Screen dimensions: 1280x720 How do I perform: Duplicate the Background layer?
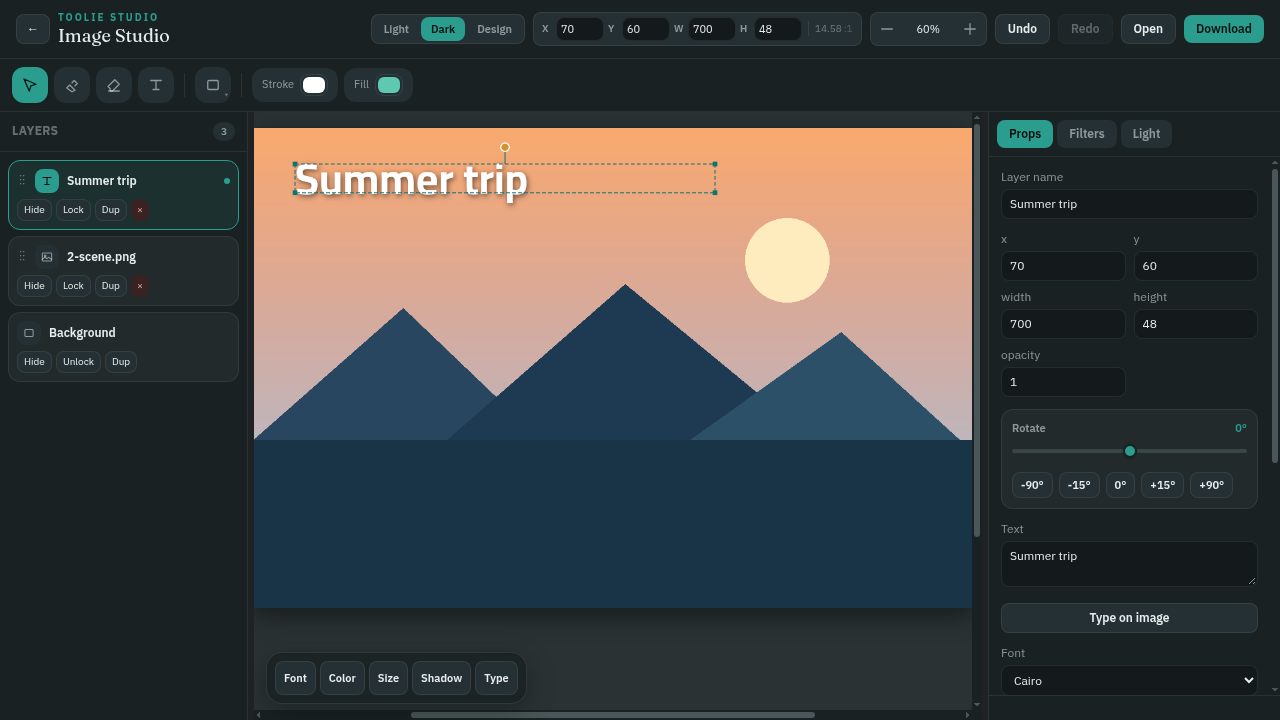pos(121,362)
